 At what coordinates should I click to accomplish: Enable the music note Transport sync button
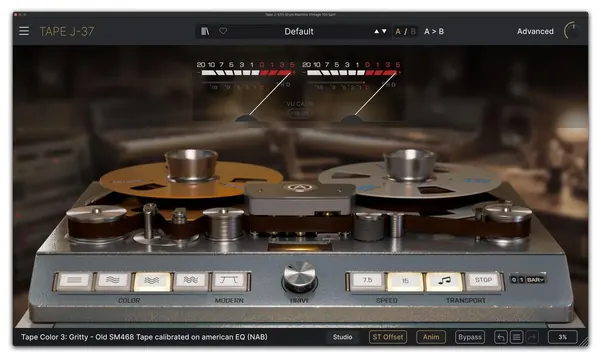[444, 281]
